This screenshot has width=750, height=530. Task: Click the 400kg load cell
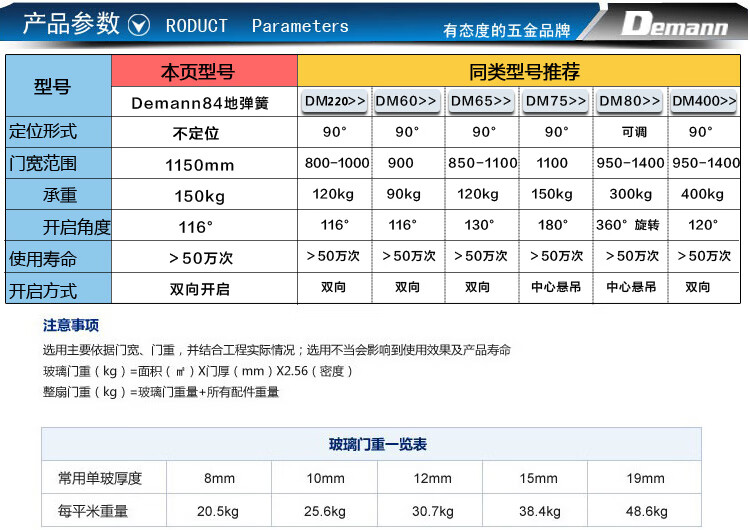(x=702, y=194)
